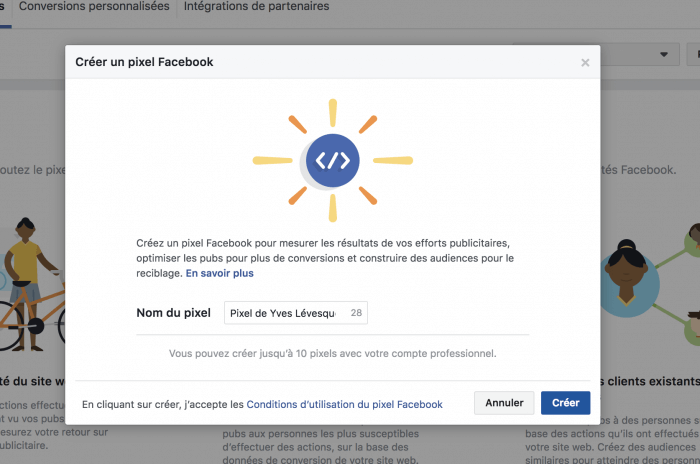Viewport: 700px width, 464px height.
Task: Open the dropdown arrow at top right
Action: point(662,54)
